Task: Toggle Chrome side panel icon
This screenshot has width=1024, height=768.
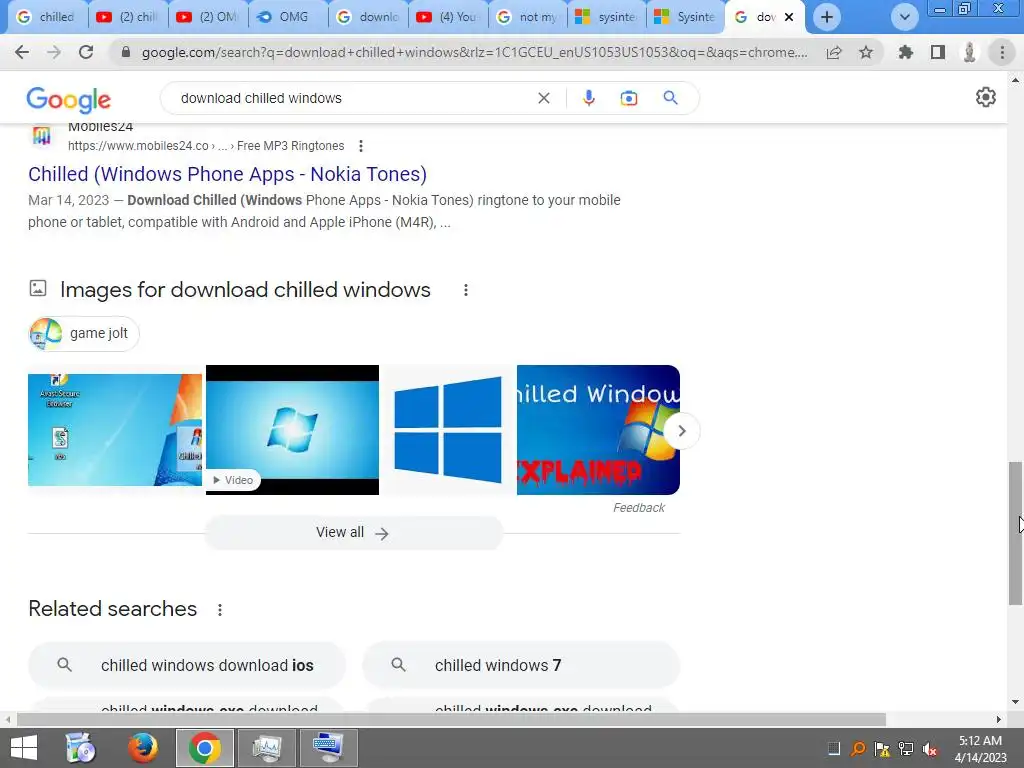Action: [x=938, y=52]
